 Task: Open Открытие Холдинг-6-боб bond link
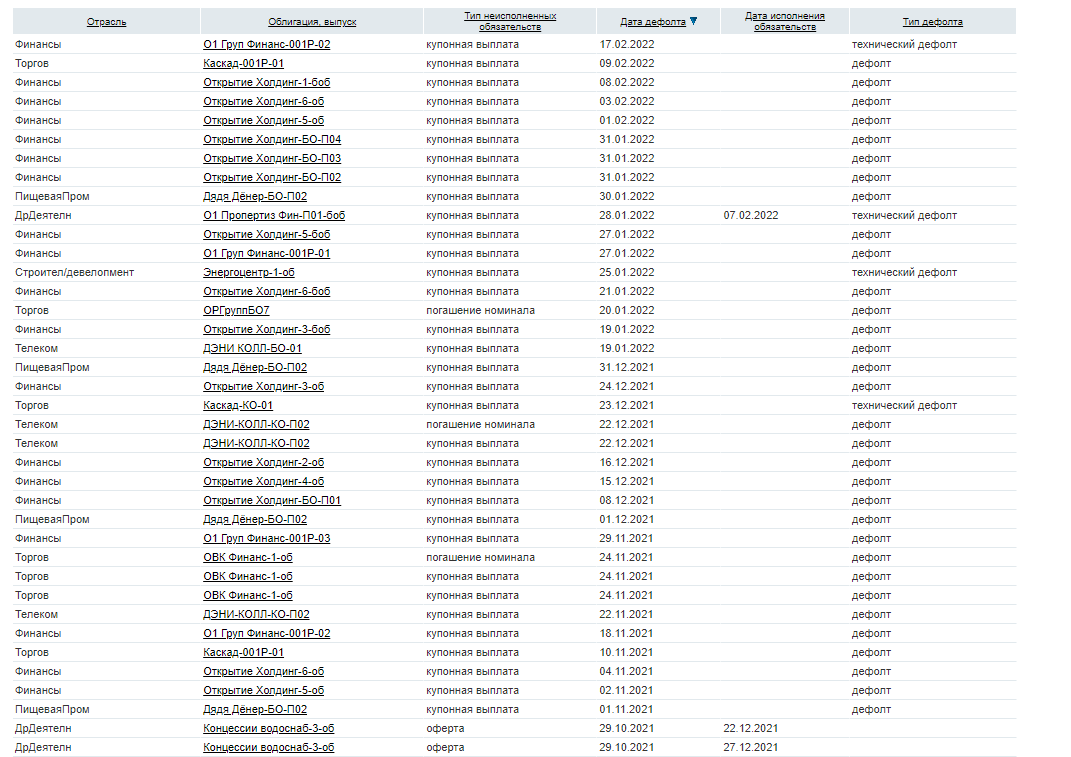(266, 292)
